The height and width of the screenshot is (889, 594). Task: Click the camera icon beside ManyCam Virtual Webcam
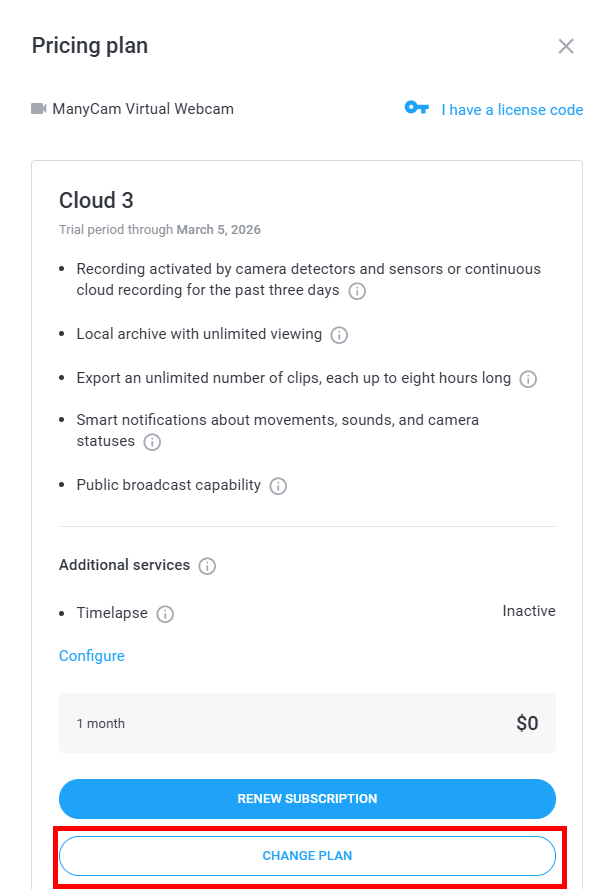point(39,108)
